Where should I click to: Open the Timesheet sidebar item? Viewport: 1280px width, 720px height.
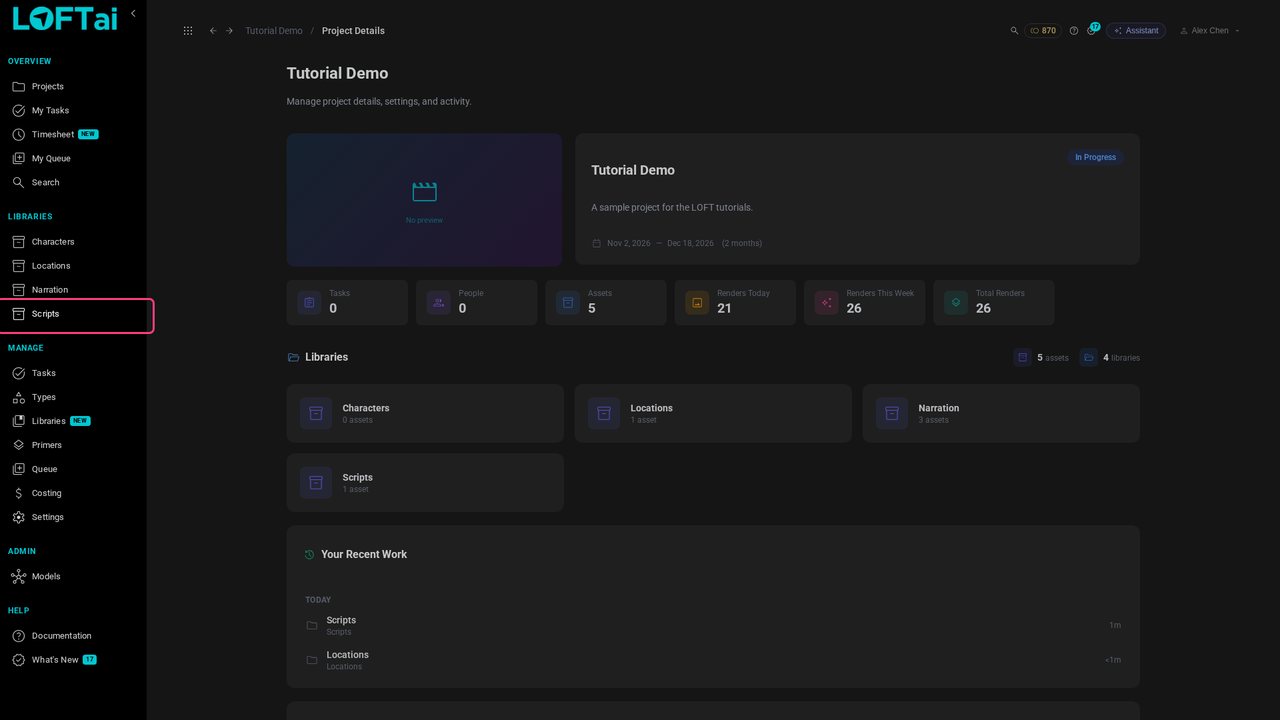tap(73, 134)
